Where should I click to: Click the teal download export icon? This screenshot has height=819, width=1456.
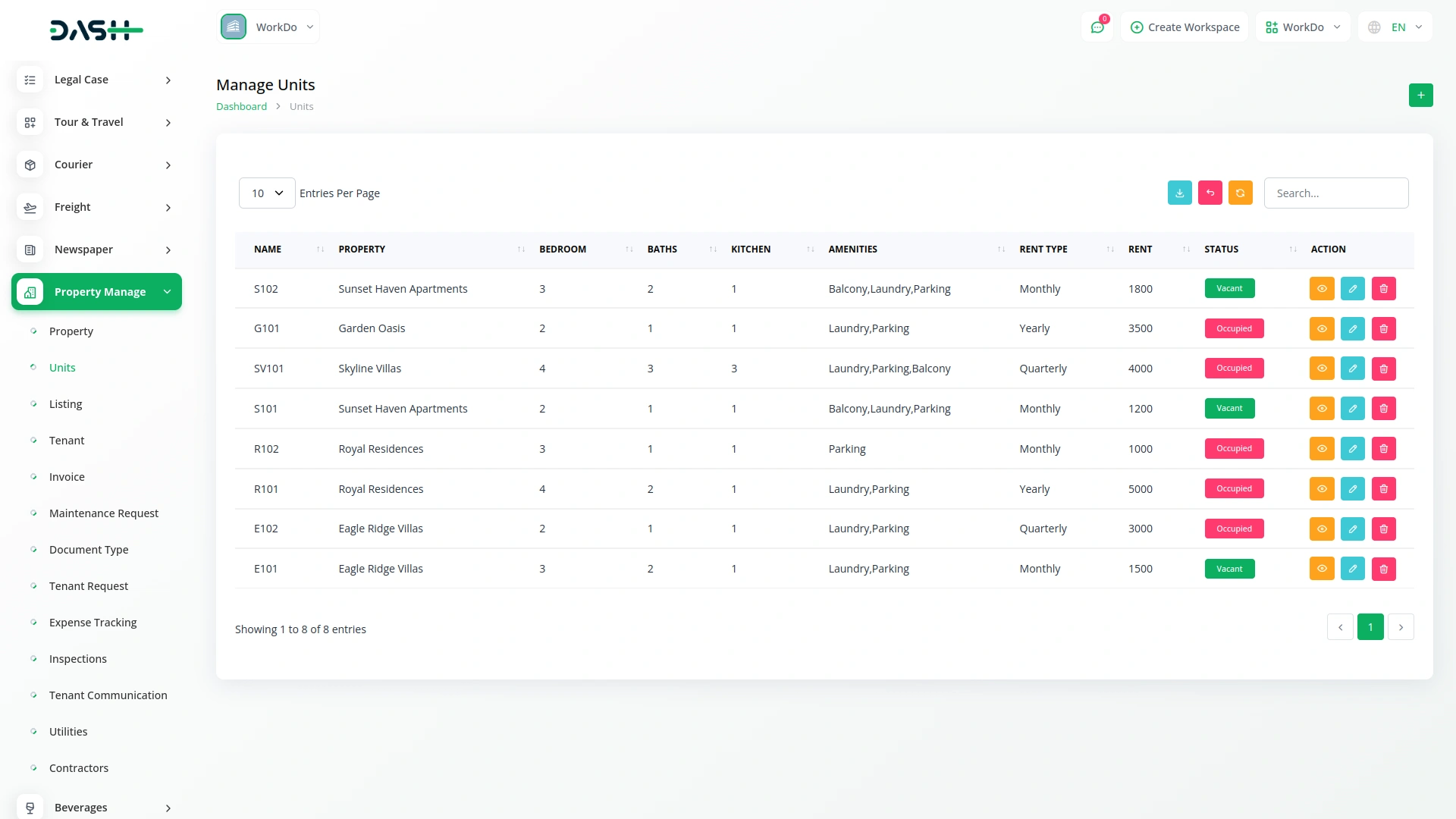coord(1179,193)
